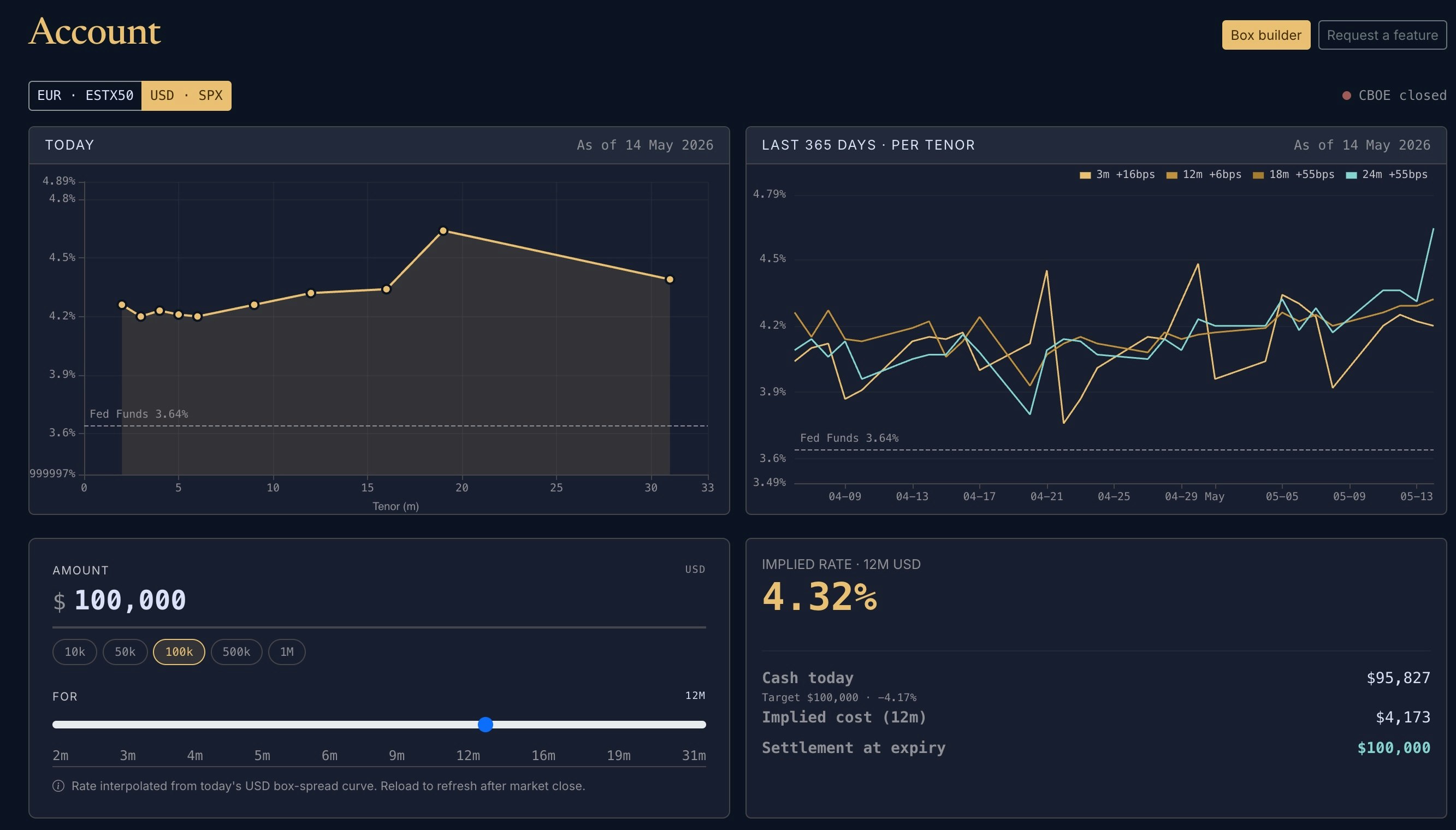The image size is (1456, 830).
Task: Choose the 1M amount preset
Action: coord(287,652)
